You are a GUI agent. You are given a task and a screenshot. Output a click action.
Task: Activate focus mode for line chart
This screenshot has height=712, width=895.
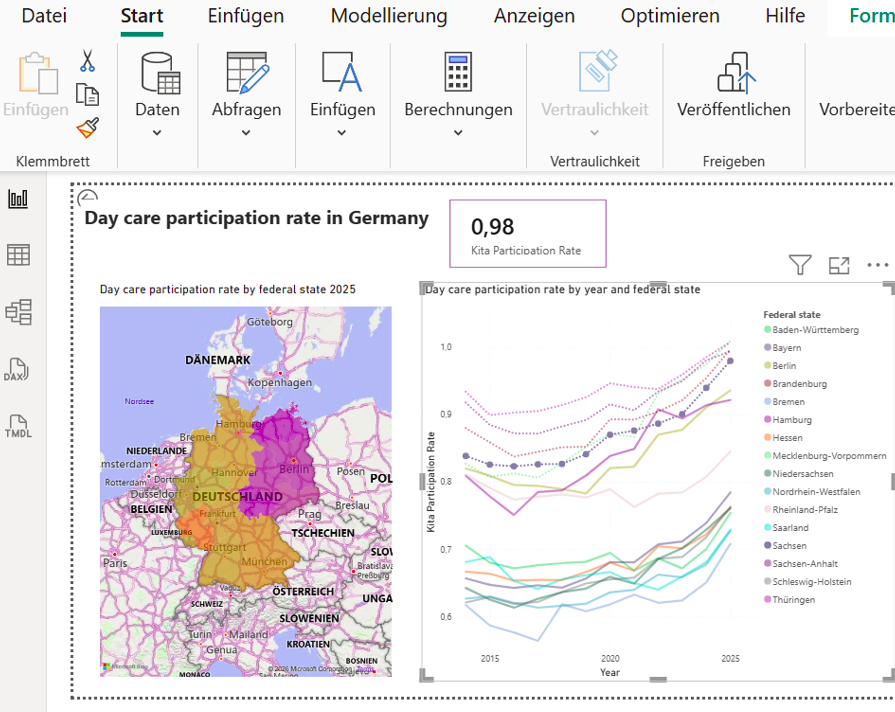[x=839, y=265]
